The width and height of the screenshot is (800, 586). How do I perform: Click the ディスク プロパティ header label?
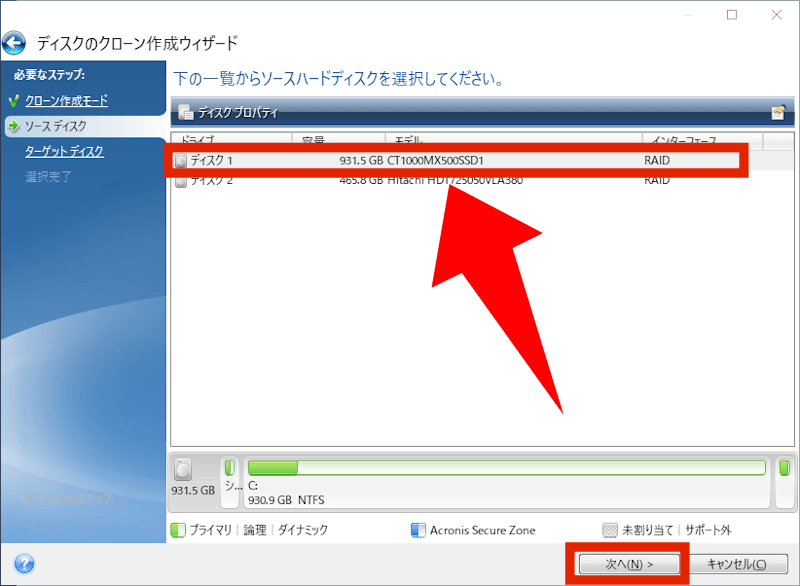pyautogui.click(x=238, y=113)
